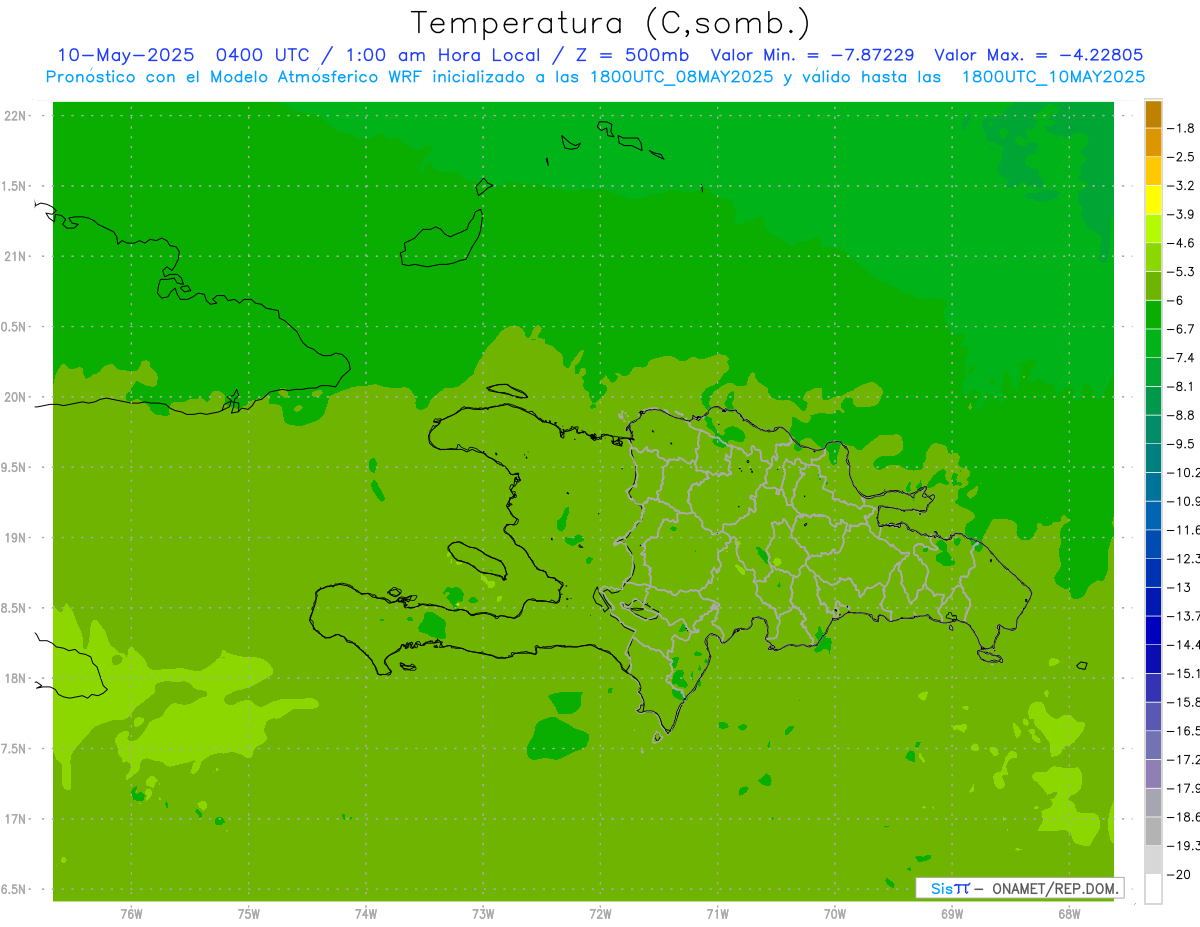1200x927 pixels.
Task: Click the legend value "-5.3"
Action: click(1181, 272)
